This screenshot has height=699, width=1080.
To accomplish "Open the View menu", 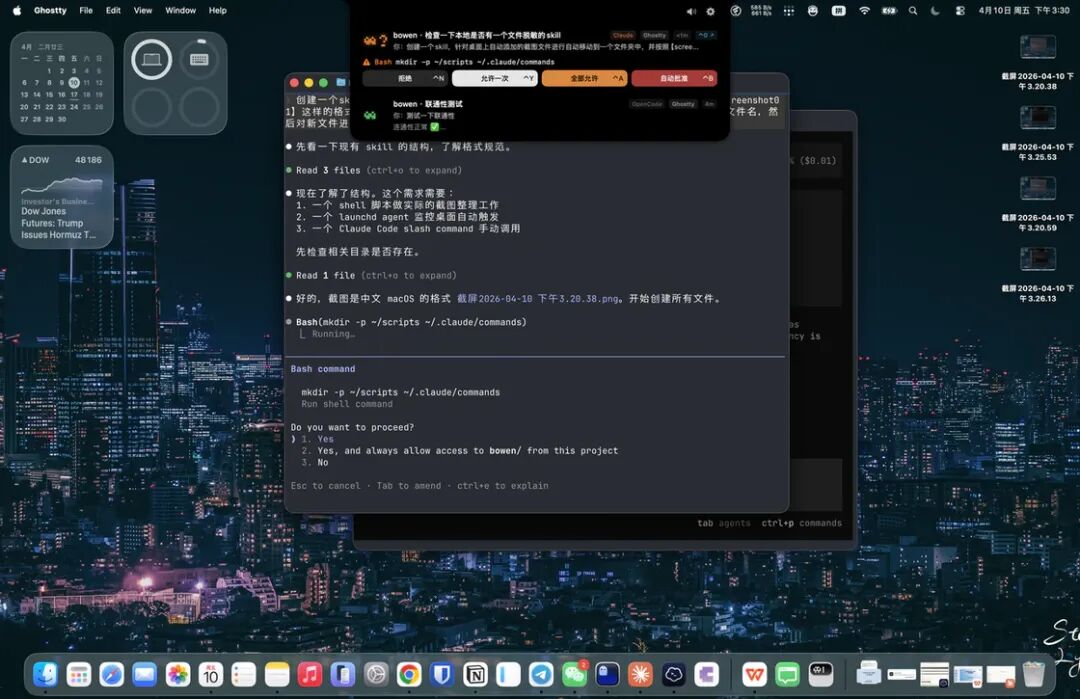I will pos(143,10).
